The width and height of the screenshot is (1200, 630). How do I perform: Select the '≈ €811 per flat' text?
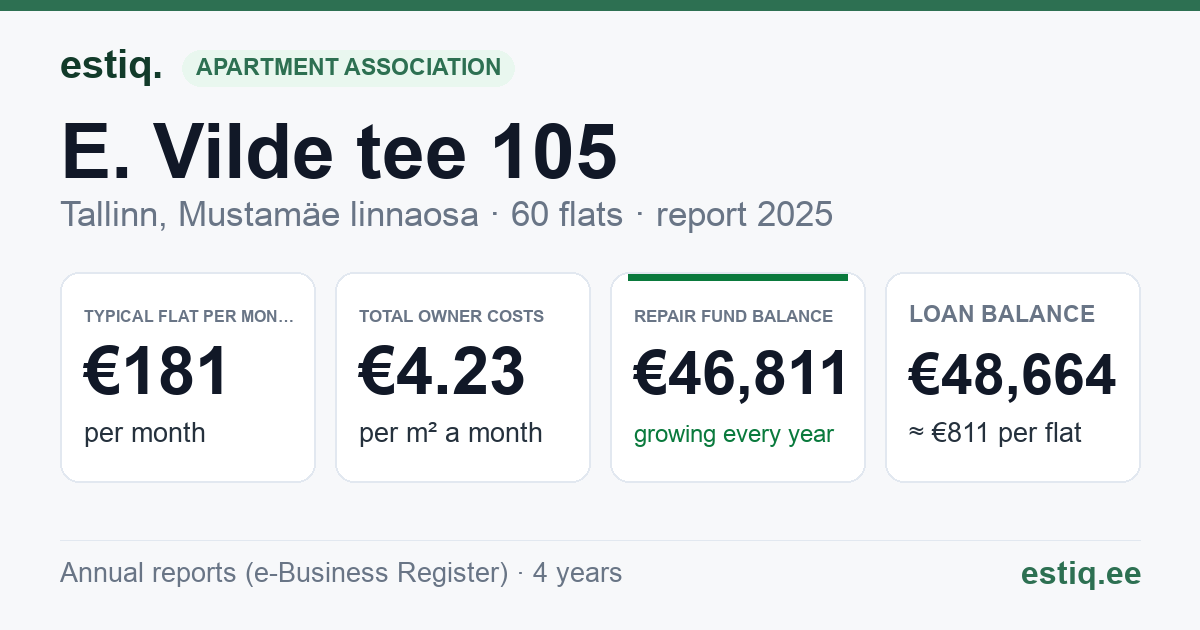pyautogui.click(x=995, y=434)
